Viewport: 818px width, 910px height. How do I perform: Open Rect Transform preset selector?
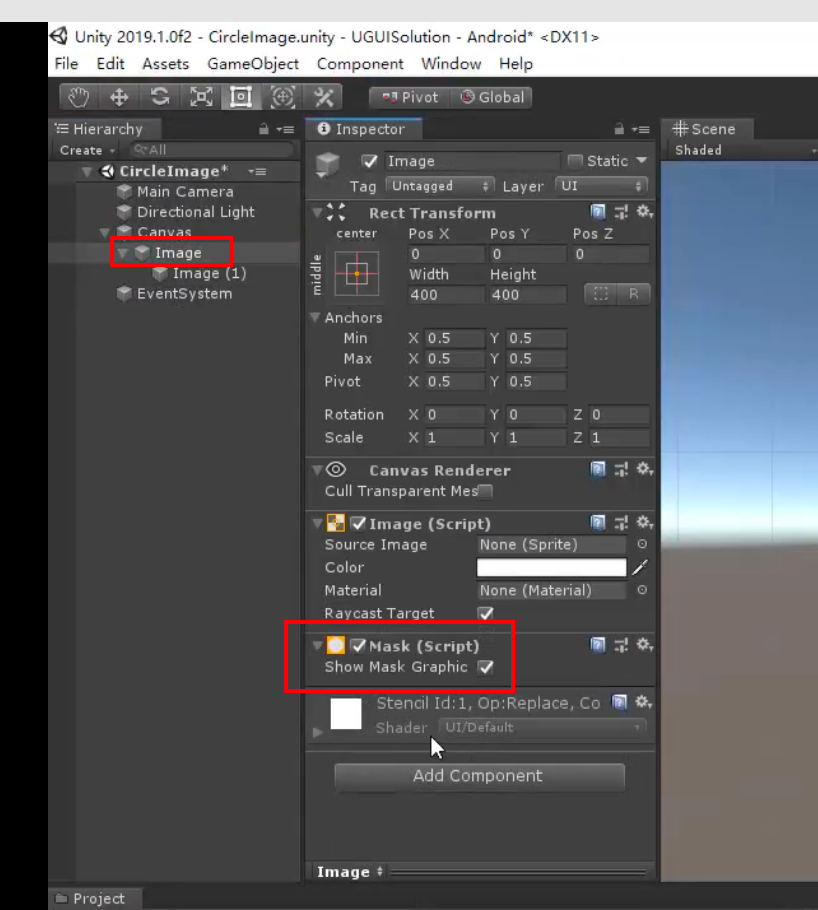(x=621, y=212)
